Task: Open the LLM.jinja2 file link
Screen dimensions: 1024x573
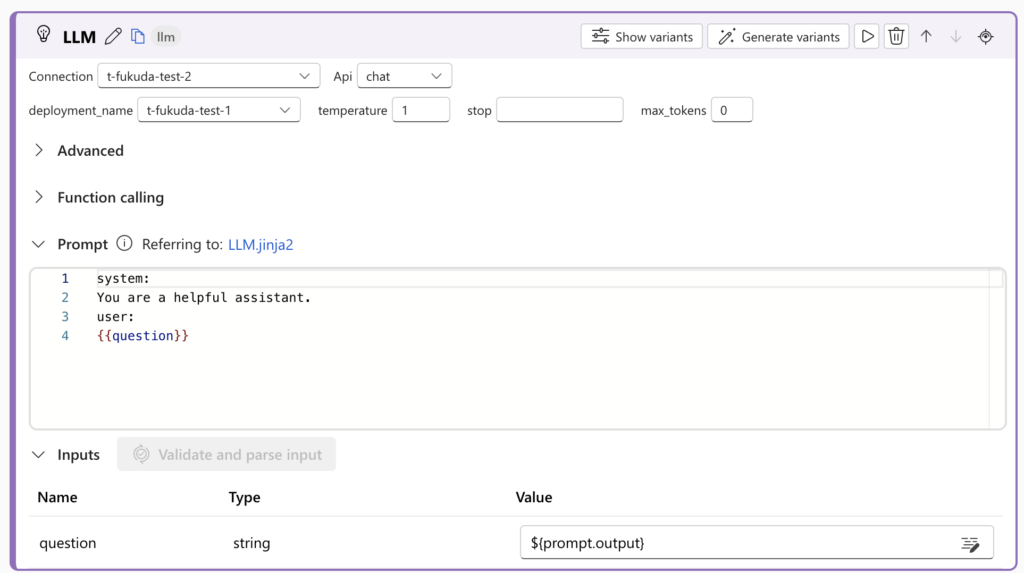Action: pos(260,244)
